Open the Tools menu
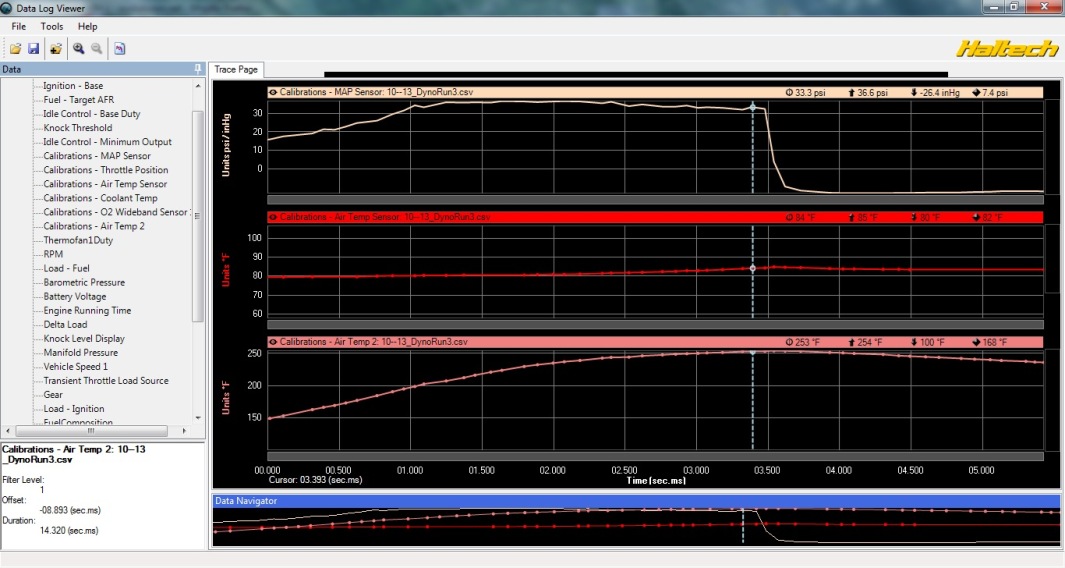Screen dimensions: 1065x568 52,26
